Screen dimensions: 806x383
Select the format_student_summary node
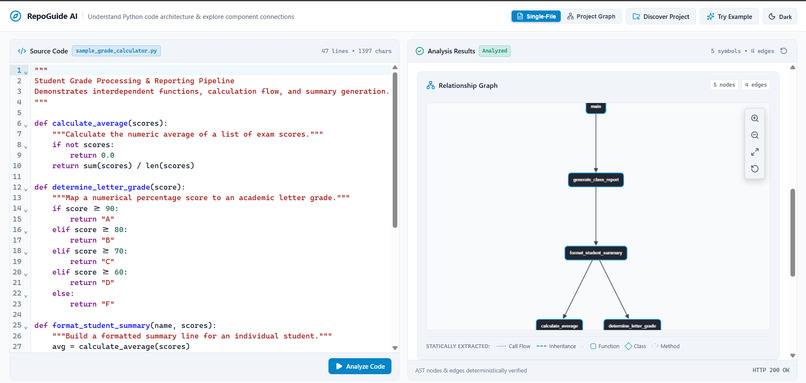point(596,253)
